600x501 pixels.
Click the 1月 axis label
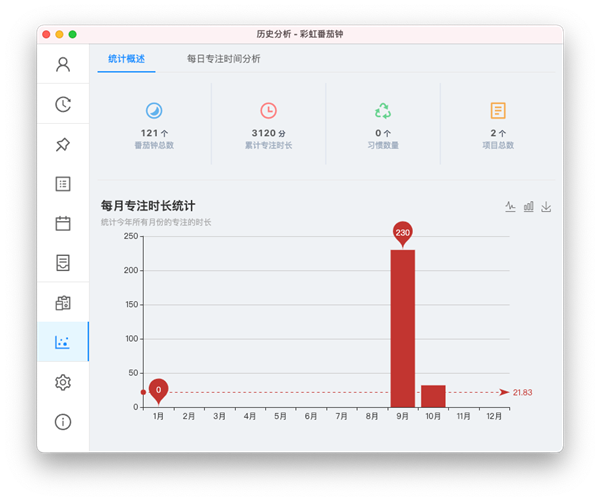(x=158, y=416)
